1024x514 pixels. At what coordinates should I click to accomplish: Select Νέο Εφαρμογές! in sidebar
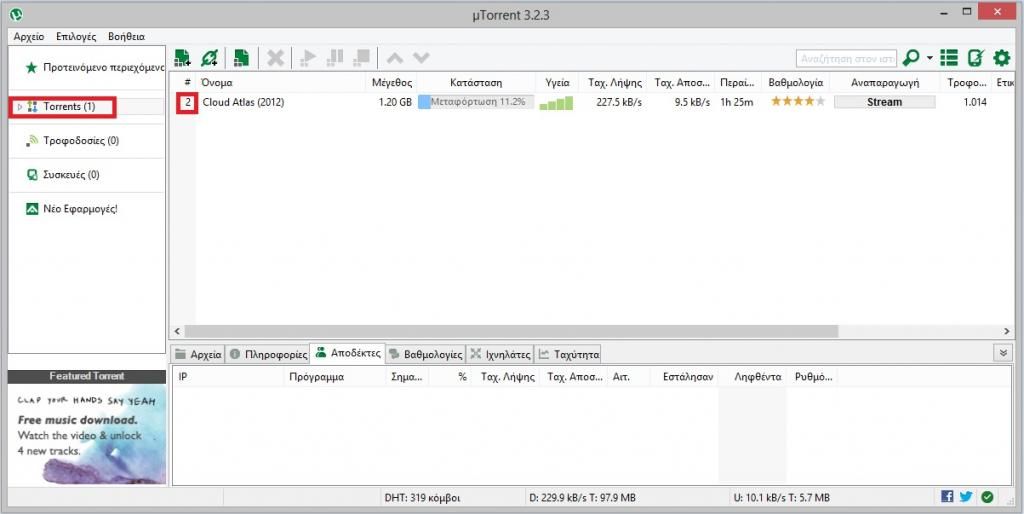[x=80, y=209]
